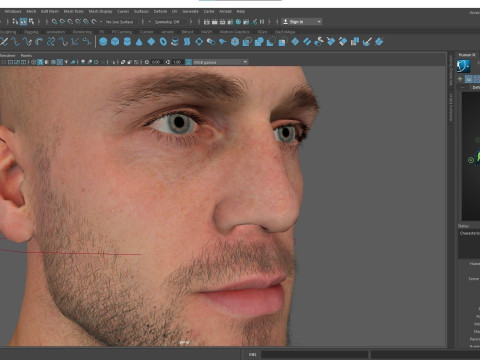The height and width of the screenshot is (360, 480).
Task: Switch to the Animation shelf tab
Action: point(56,32)
